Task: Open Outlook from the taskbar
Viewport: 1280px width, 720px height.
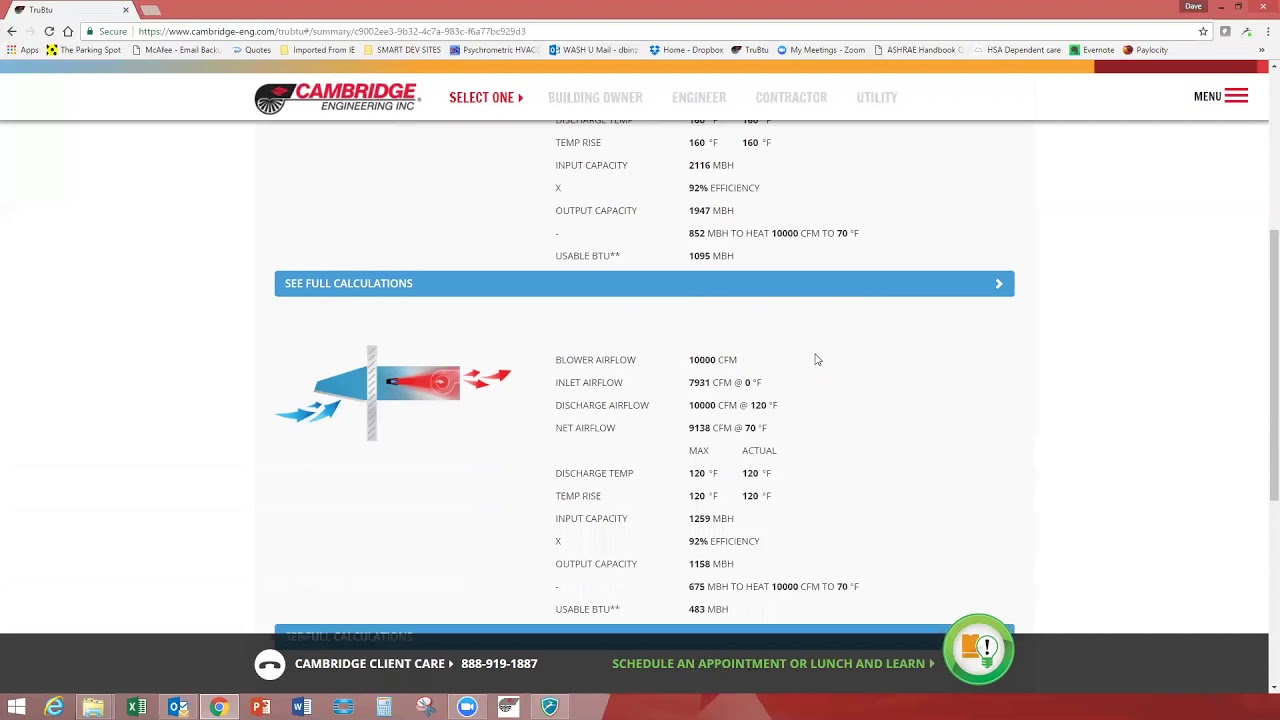Action: pyautogui.click(x=178, y=707)
